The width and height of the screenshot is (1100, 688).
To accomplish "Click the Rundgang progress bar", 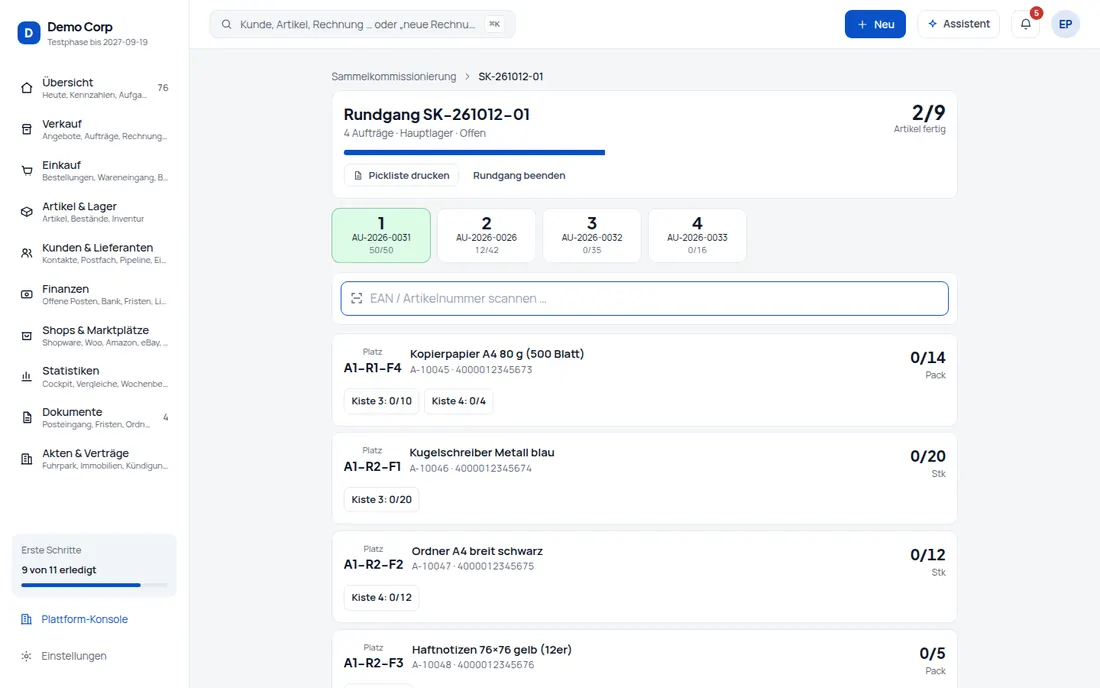I will (x=474, y=152).
